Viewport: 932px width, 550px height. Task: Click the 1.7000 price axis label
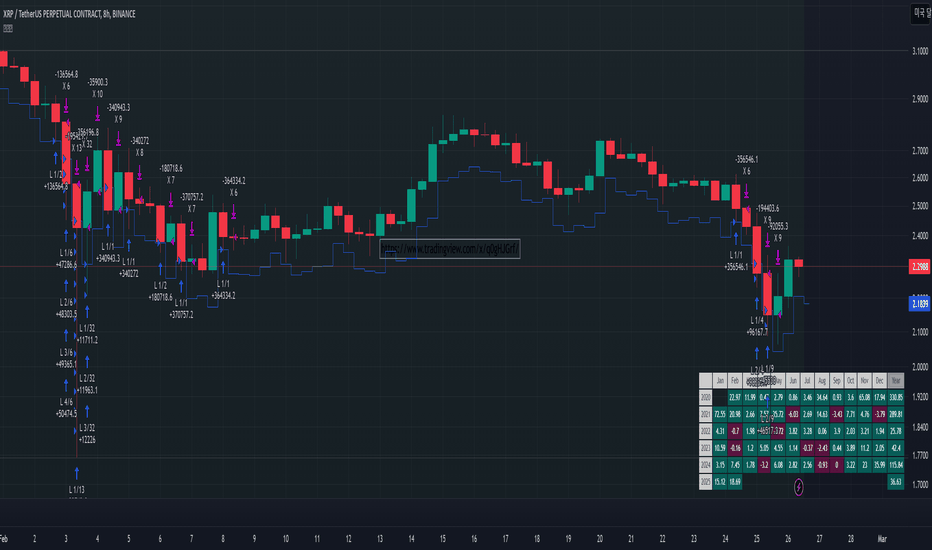[x=920, y=485]
